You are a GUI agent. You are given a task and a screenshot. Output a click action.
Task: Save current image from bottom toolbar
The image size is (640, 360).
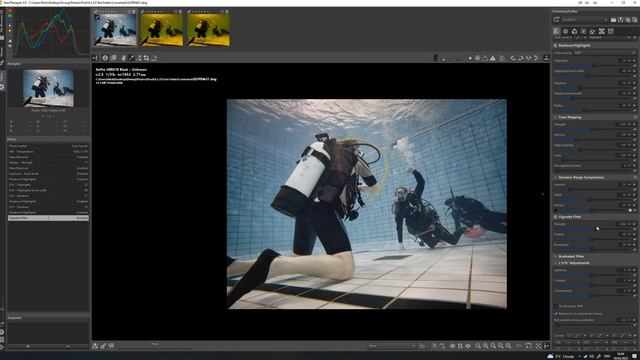(95, 346)
